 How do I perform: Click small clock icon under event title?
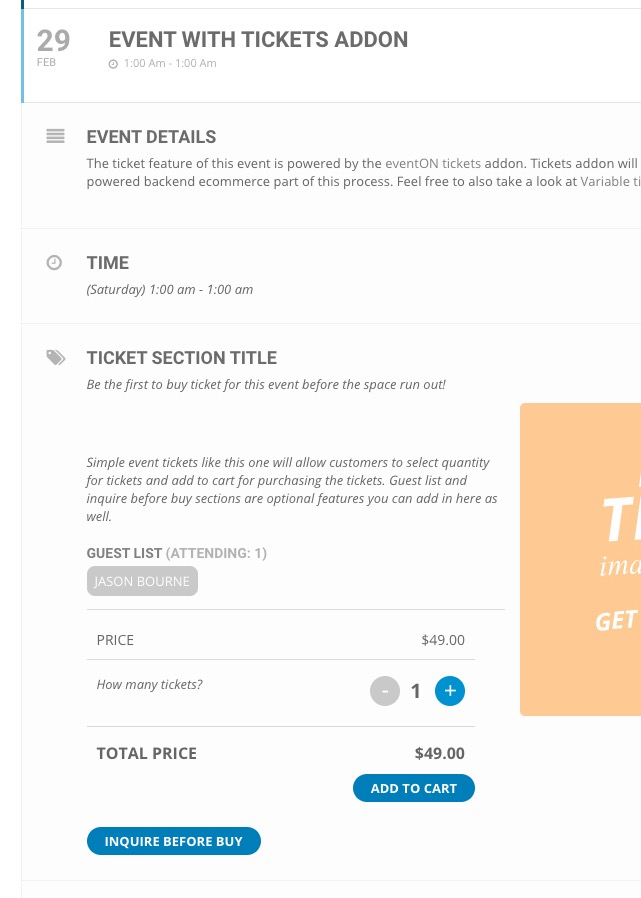tap(113, 64)
